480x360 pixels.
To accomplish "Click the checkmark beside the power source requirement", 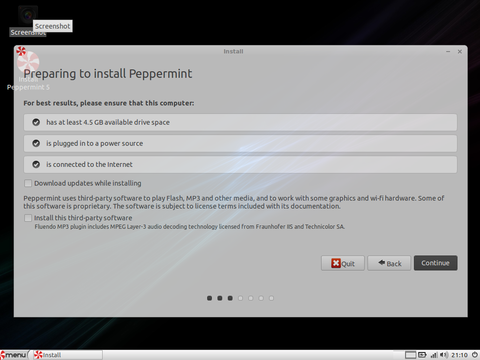I will coord(36,143).
